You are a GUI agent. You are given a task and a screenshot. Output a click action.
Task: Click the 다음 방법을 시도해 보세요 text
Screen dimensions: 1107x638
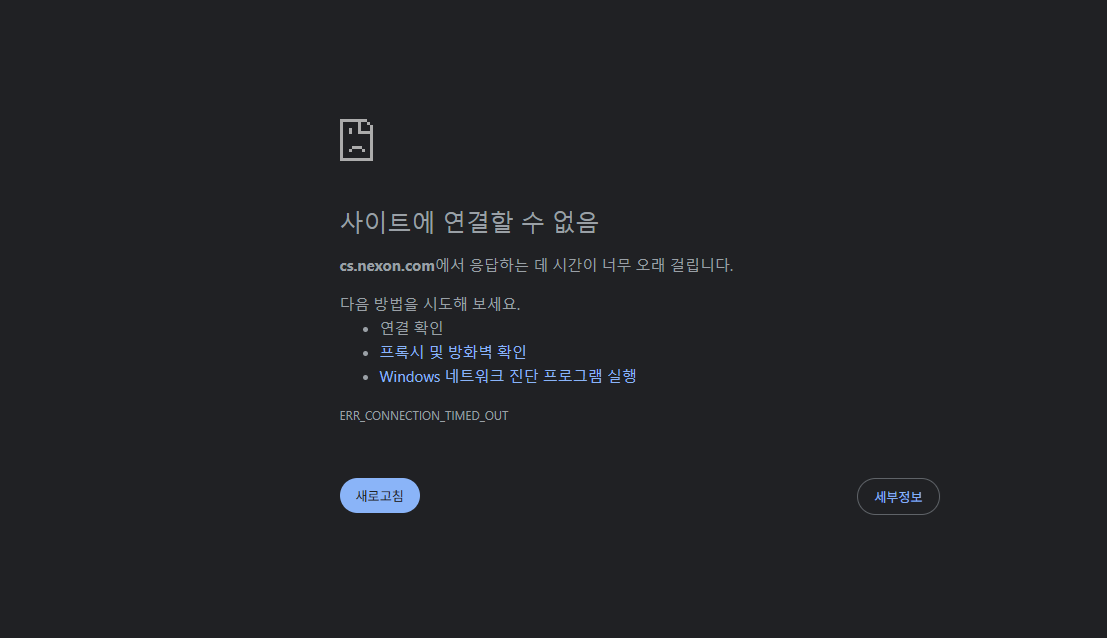click(430, 304)
